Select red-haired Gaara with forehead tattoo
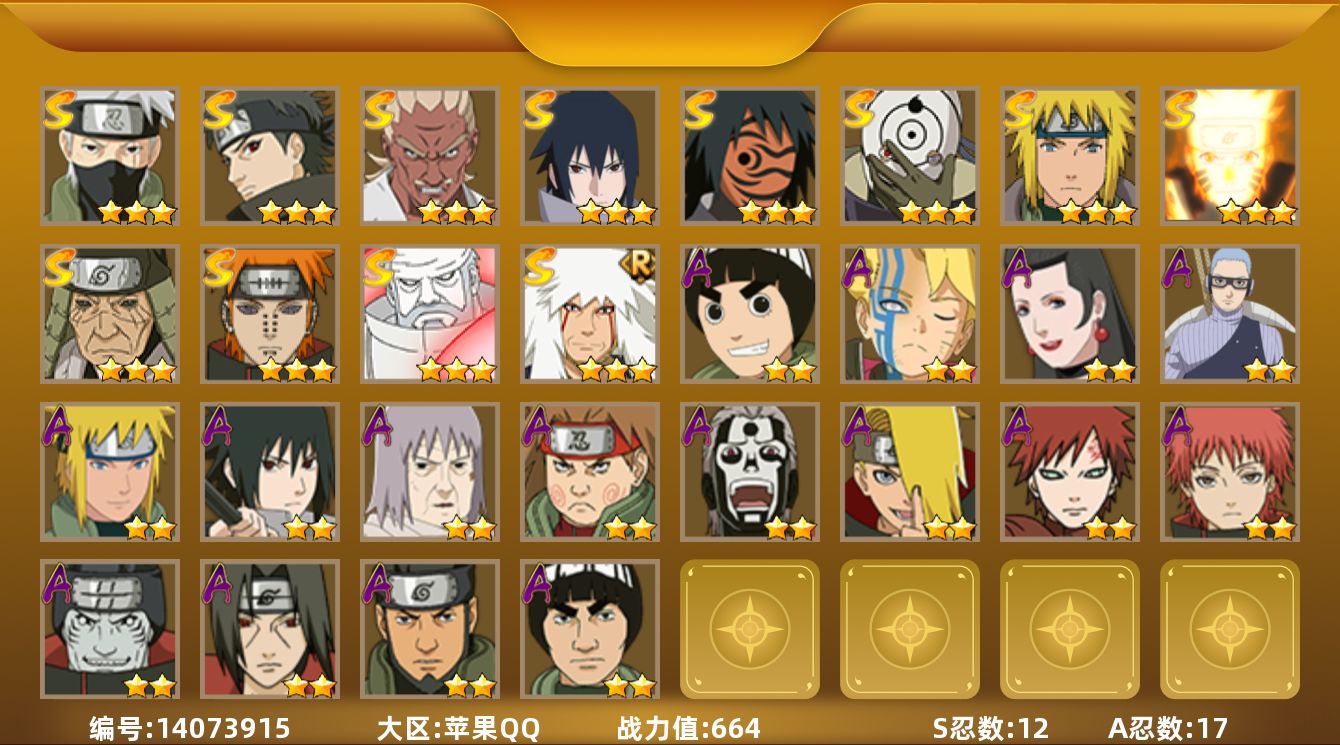 [1070, 472]
